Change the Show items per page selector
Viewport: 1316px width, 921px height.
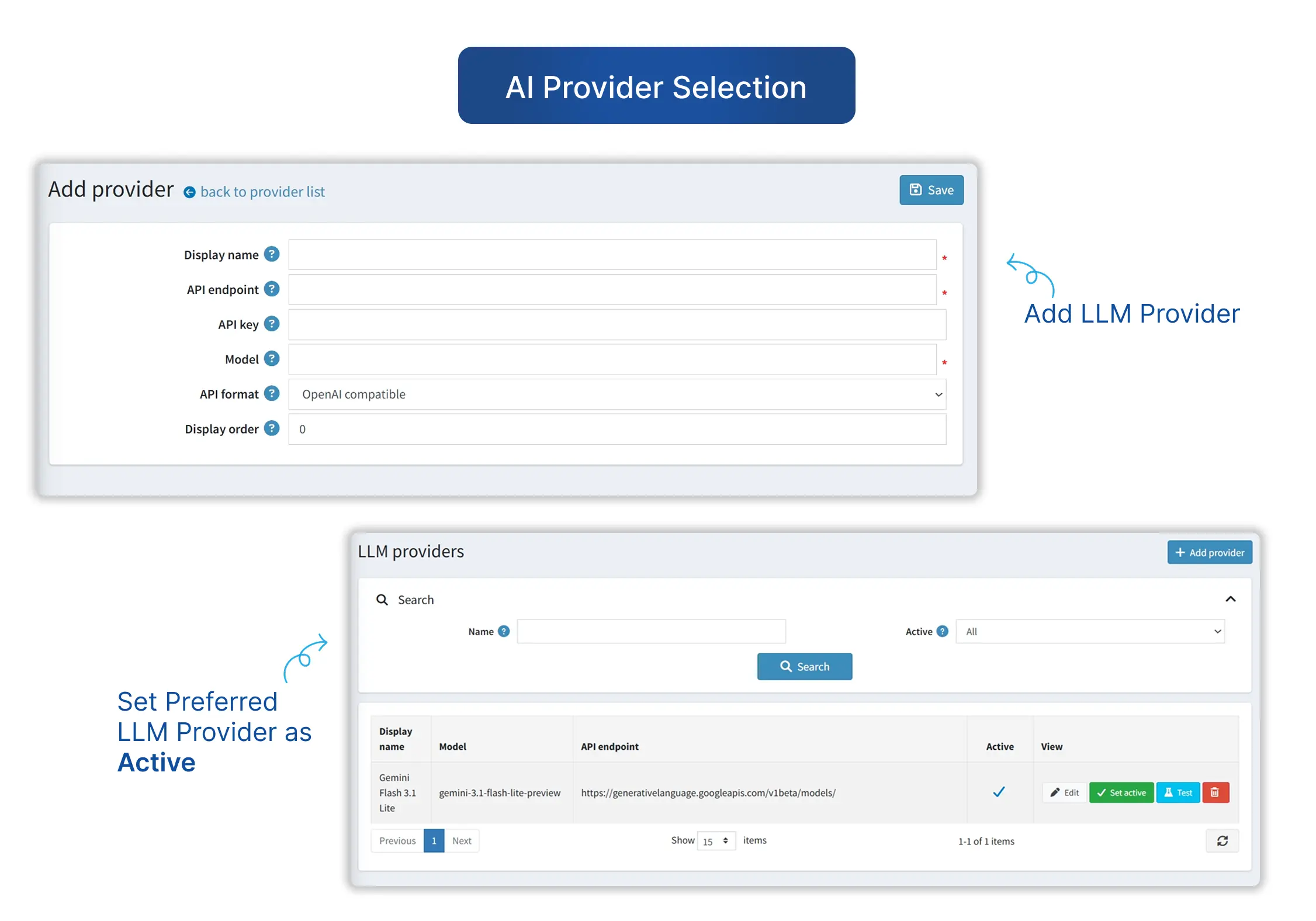(x=716, y=841)
